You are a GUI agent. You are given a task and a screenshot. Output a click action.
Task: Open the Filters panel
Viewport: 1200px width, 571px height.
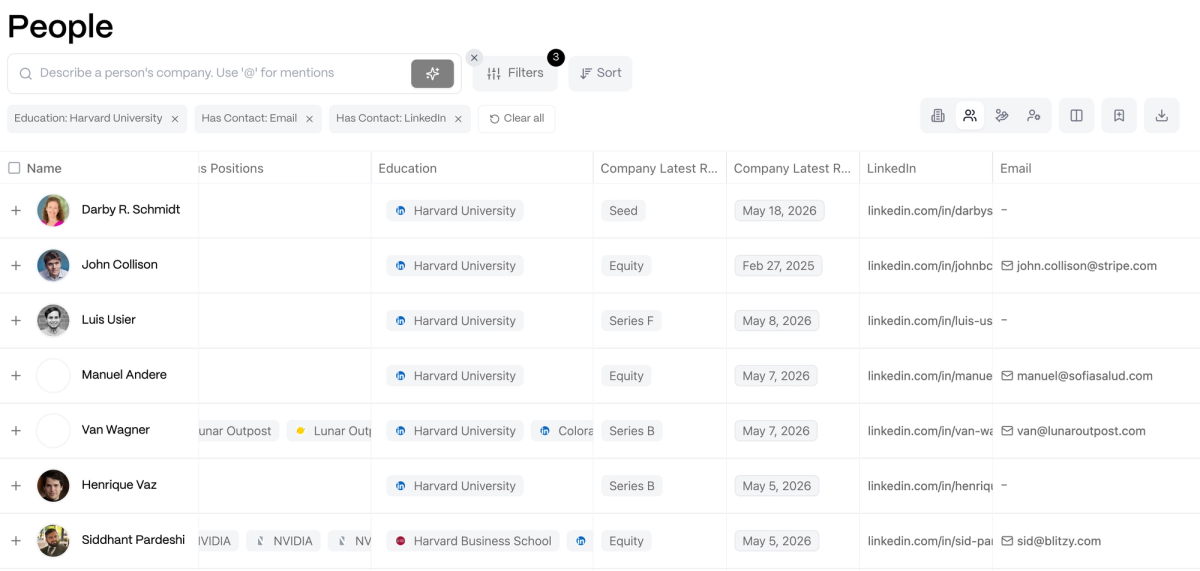pos(515,73)
